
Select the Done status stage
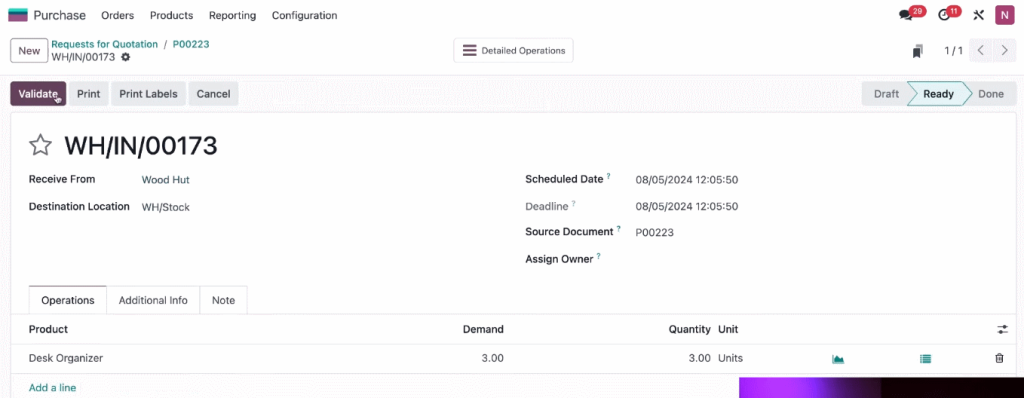coord(991,93)
